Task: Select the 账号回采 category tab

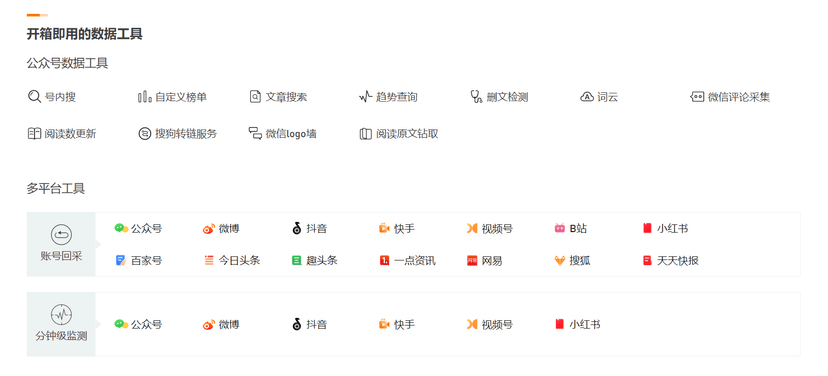Action: pos(61,244)
